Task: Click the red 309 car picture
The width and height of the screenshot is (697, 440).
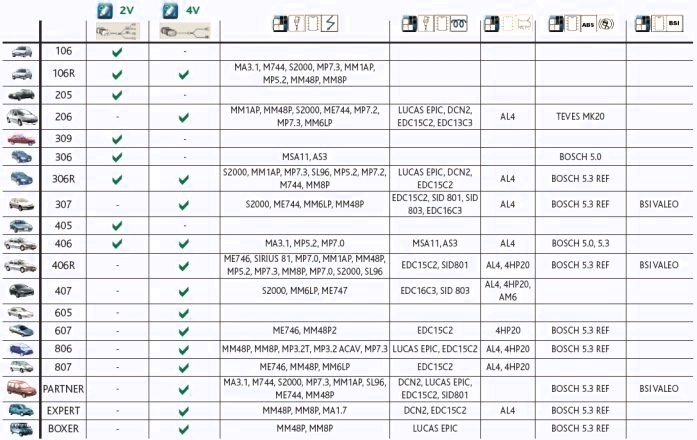Action: point(21,139)
